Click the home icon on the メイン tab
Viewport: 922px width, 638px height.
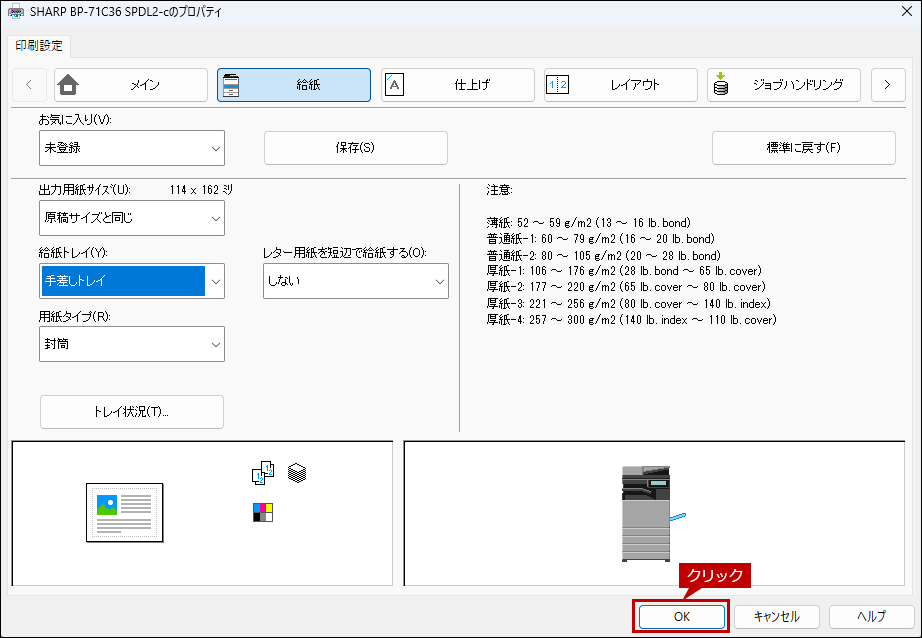69,85
